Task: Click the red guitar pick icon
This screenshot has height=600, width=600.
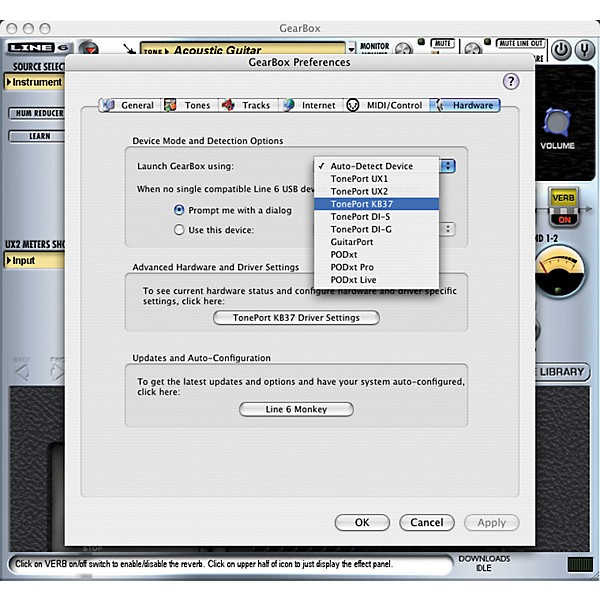Action: point(88,50)
